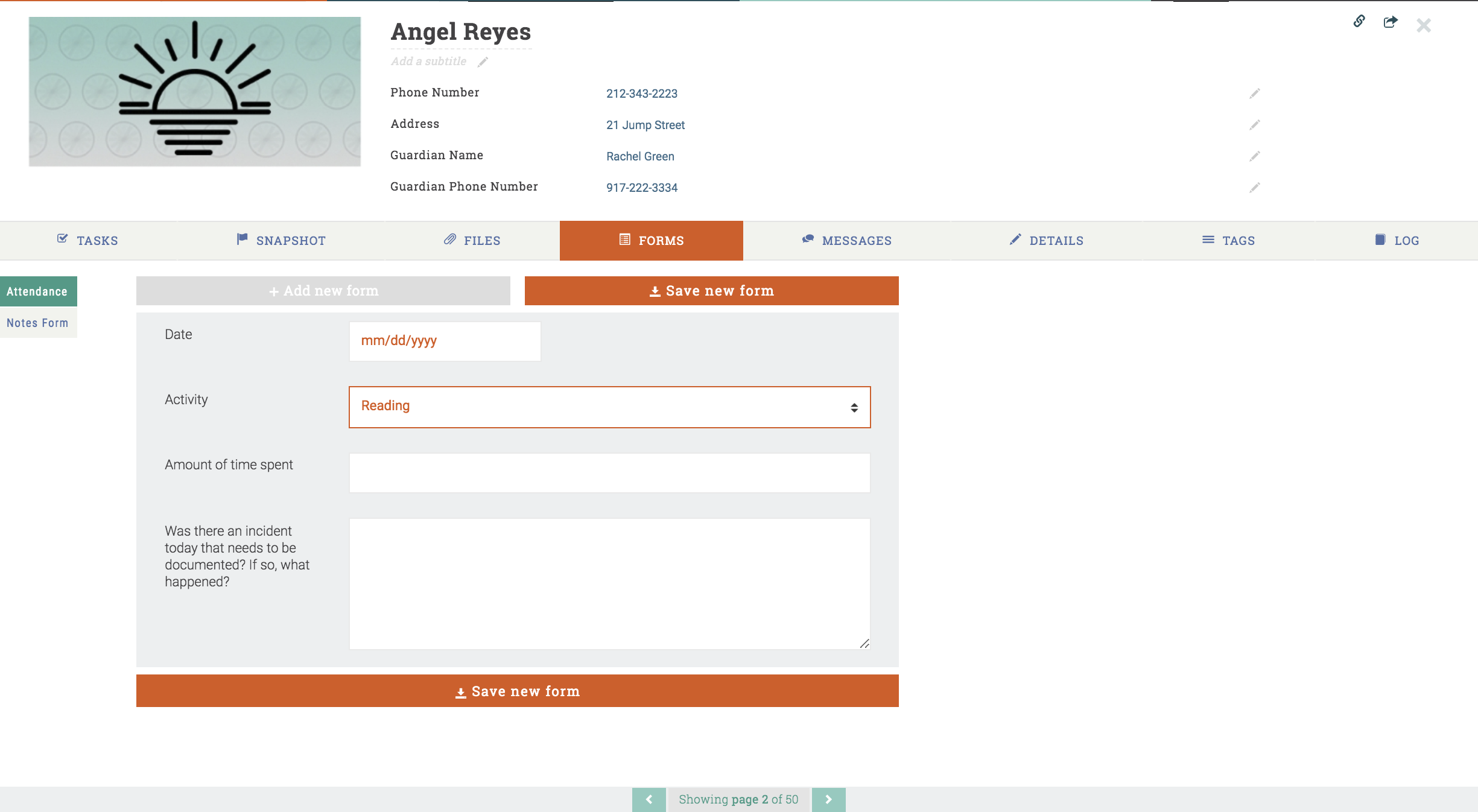Screen dimensions: 1478x812
Task: Click pencil icon to edit Address
Action: coord(1254,125)
